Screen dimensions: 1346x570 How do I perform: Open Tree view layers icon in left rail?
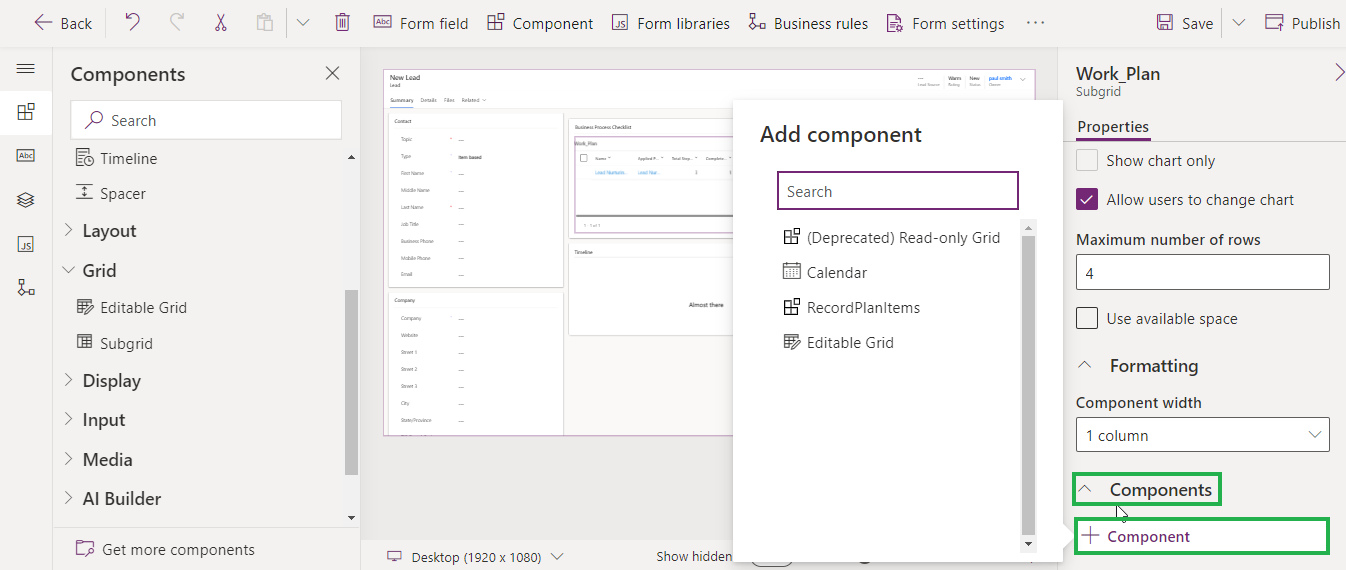pos(26,200)
